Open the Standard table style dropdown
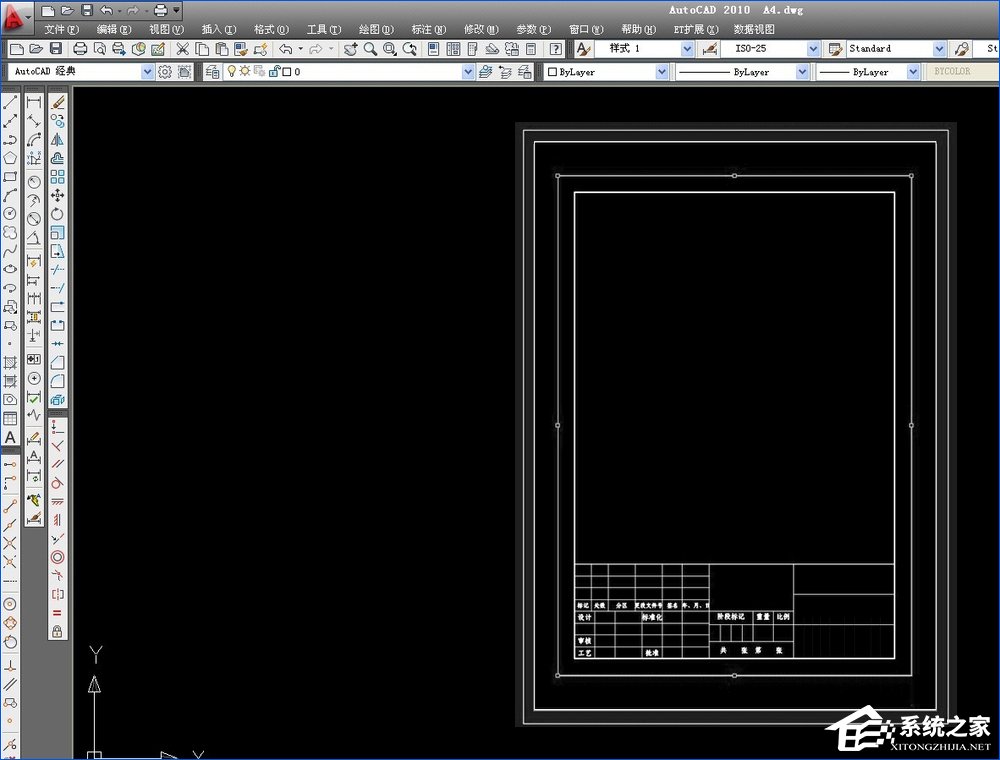Viewport: 1000px width, 760px height. (939, 48)
